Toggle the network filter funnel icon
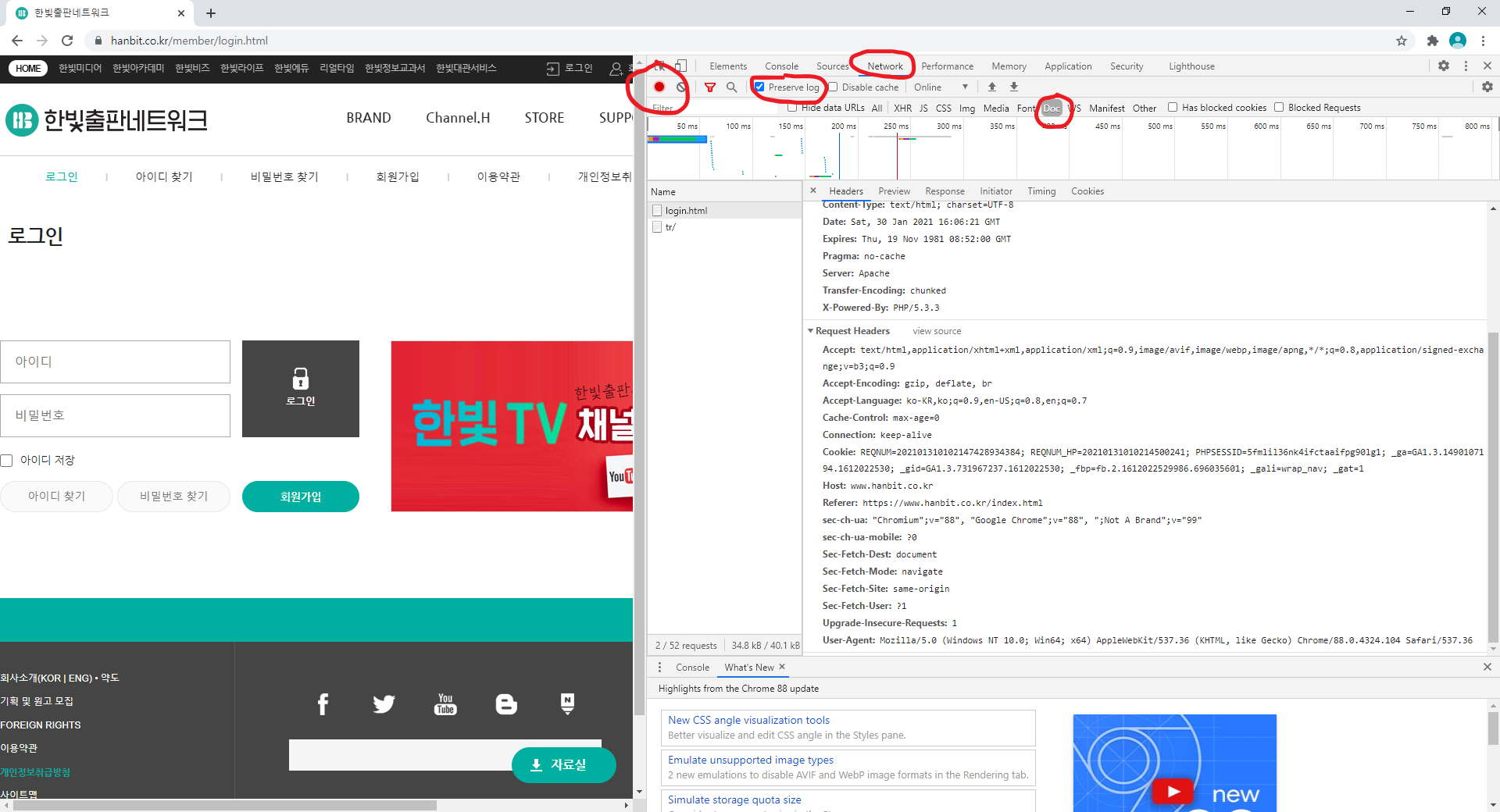This screenshot has width=1500, height=812. [x=710, y=87]
